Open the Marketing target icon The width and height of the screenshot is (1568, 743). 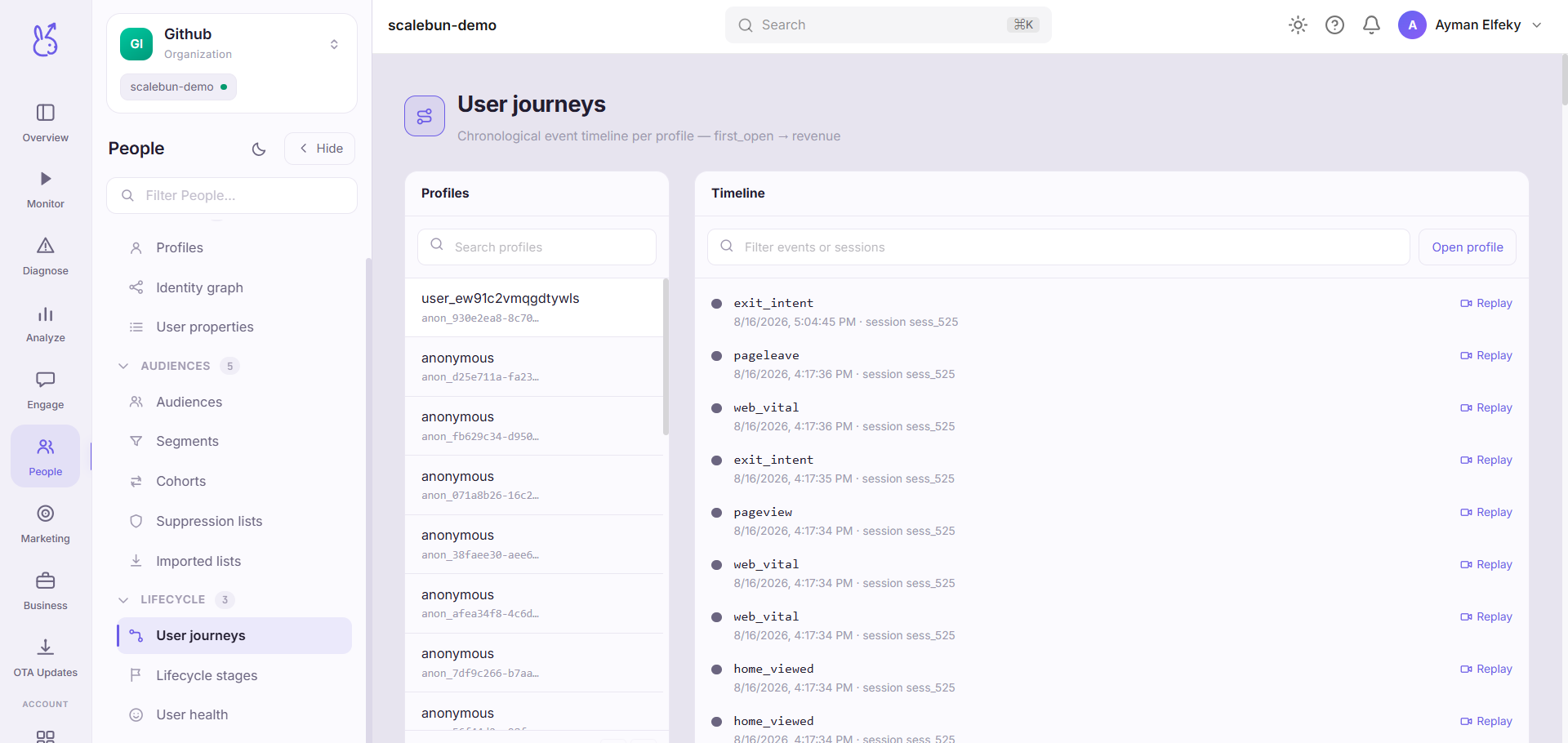click(46, 514)
